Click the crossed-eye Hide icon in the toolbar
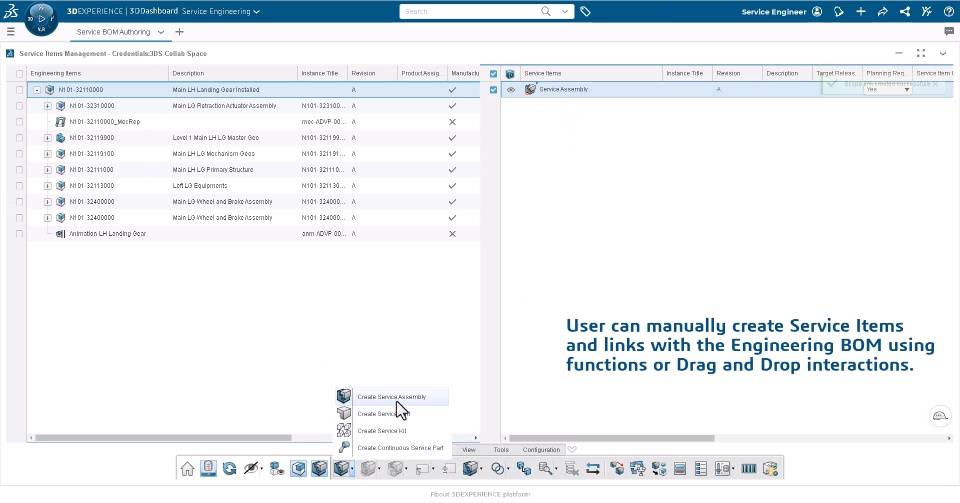Image resolution: width=960 pixels, height=503 pixels. (x=250, y=469)
